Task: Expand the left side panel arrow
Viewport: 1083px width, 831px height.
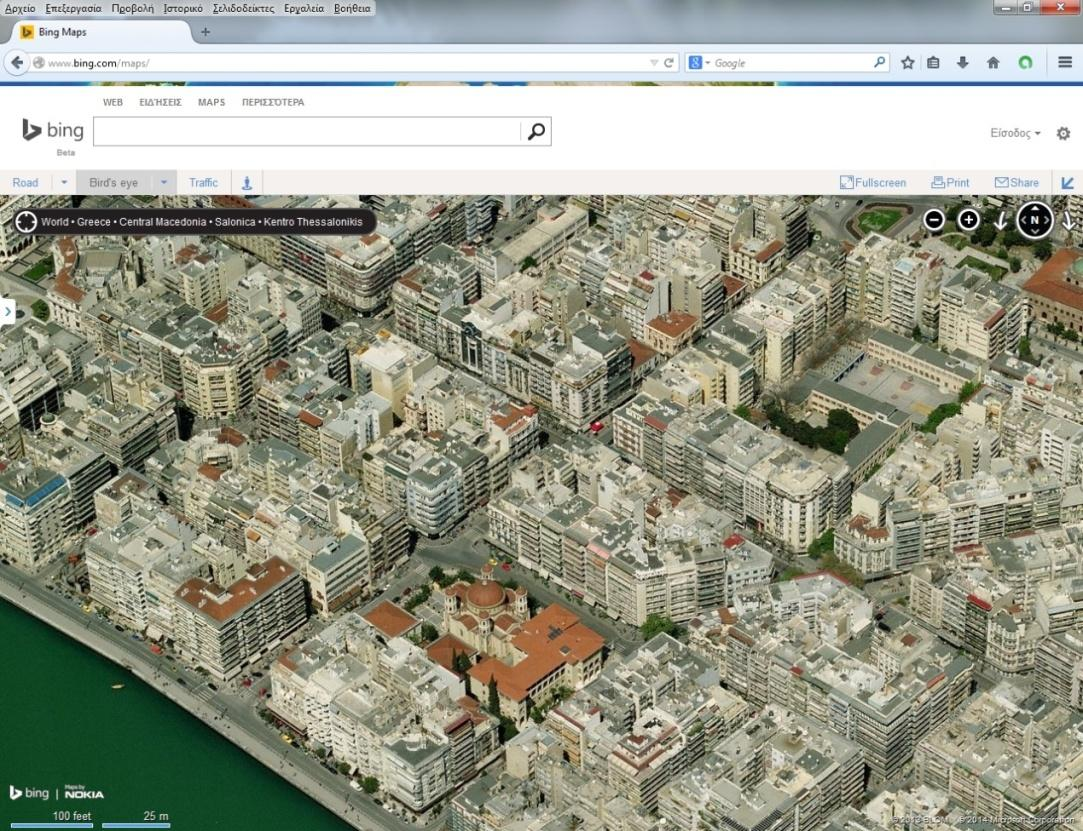Action: coord(7,312)
